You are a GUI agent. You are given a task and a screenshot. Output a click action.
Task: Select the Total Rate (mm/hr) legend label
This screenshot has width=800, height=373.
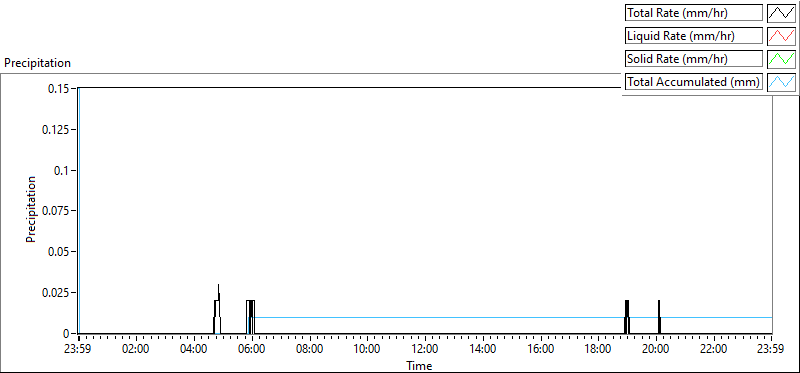694,13
